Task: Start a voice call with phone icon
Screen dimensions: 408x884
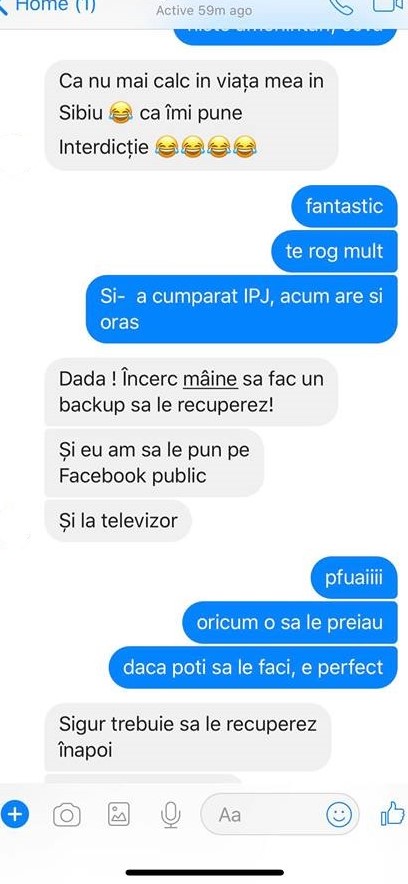Action: pyautogui.click(x=342, y=6)
